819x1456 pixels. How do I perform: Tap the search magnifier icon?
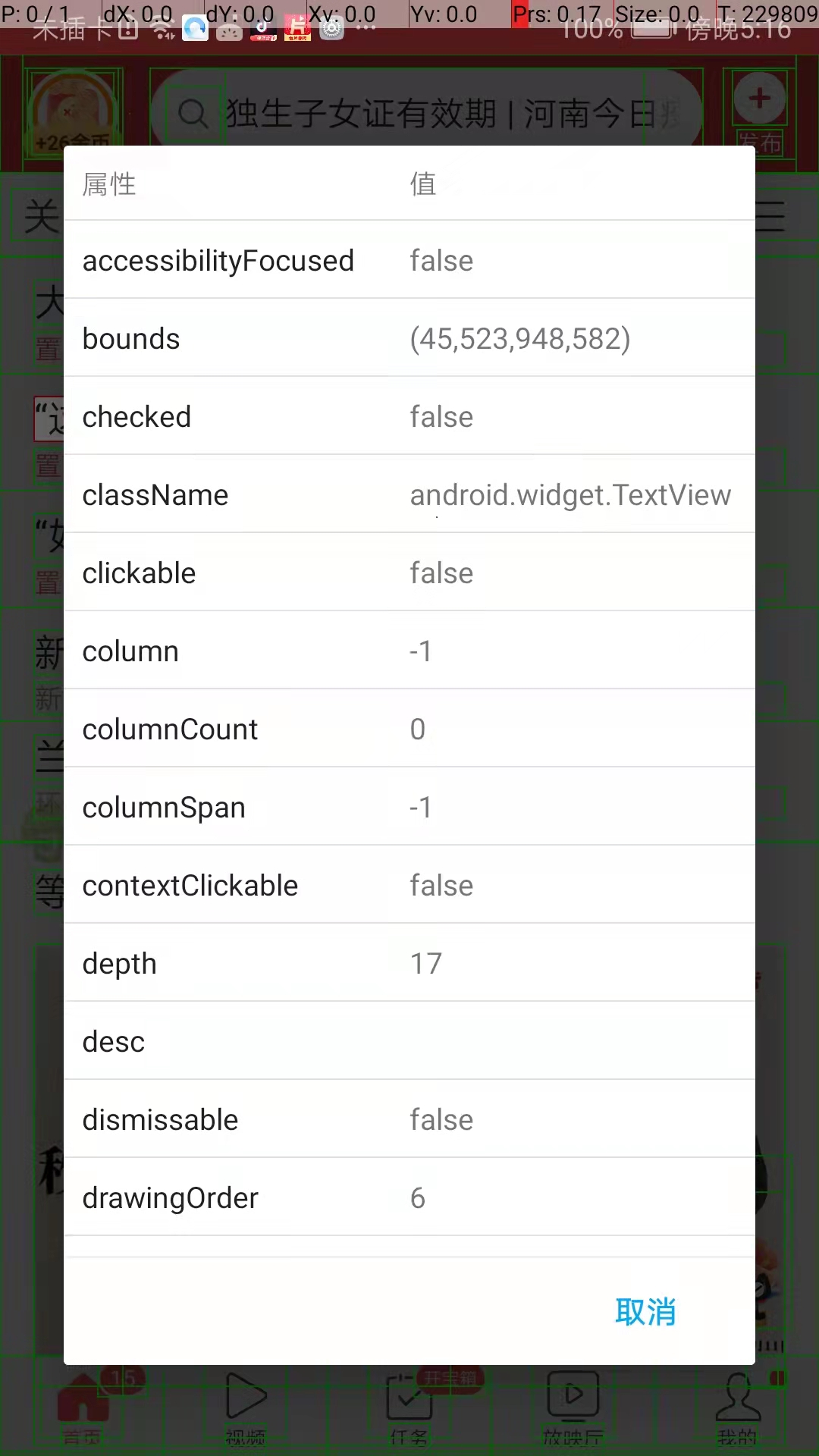(x=193, y=114)
